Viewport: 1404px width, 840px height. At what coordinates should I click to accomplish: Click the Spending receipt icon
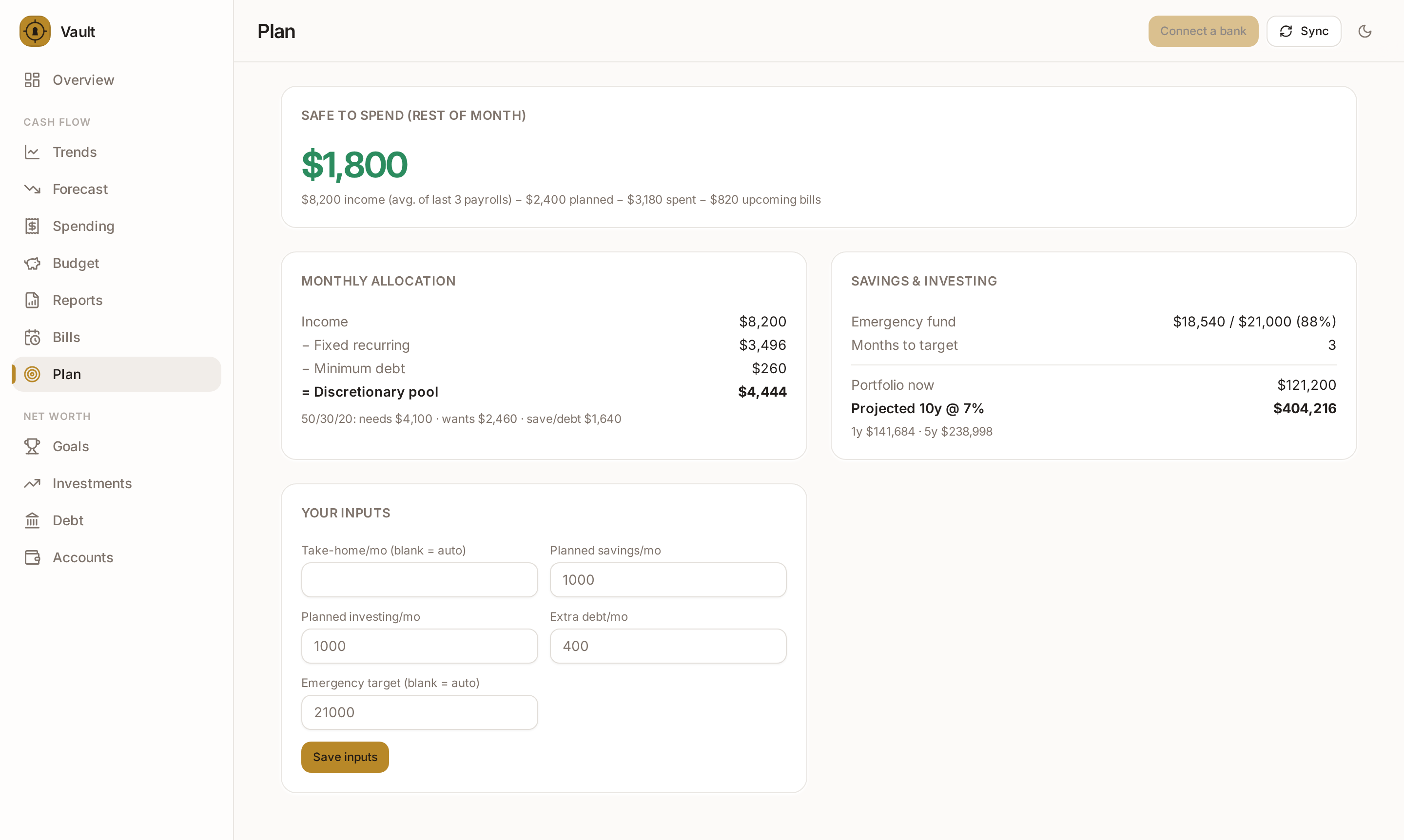pyautogui.click(x=32, y=226)
